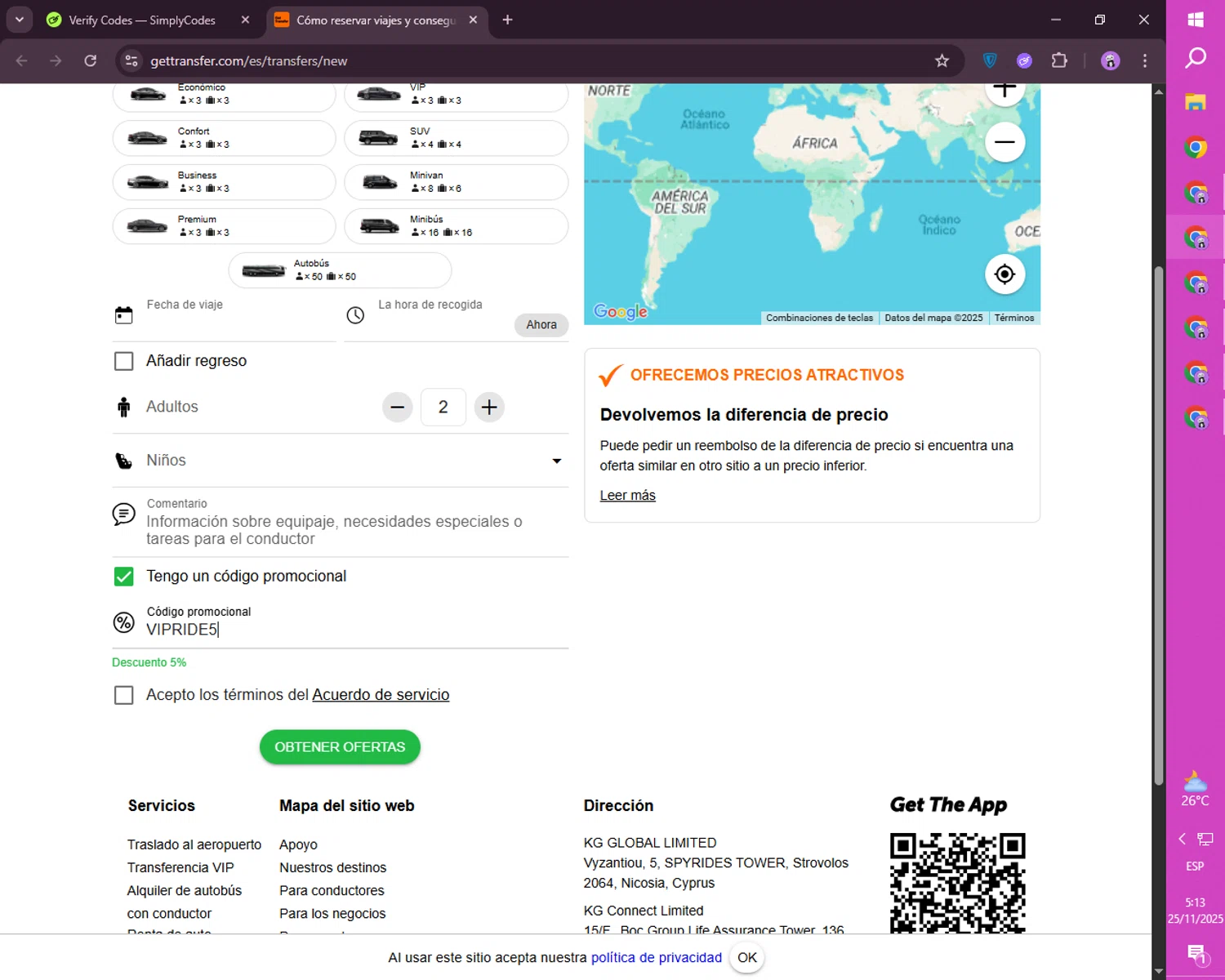Open the política de privacidad link
The width and height of the screenshot is (1225, 980).
click(657, 957)
